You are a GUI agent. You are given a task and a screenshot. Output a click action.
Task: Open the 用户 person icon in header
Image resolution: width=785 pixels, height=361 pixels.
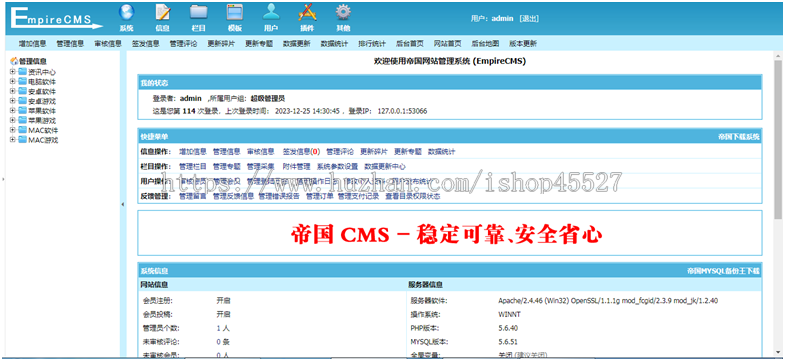[x=271, y=12]
